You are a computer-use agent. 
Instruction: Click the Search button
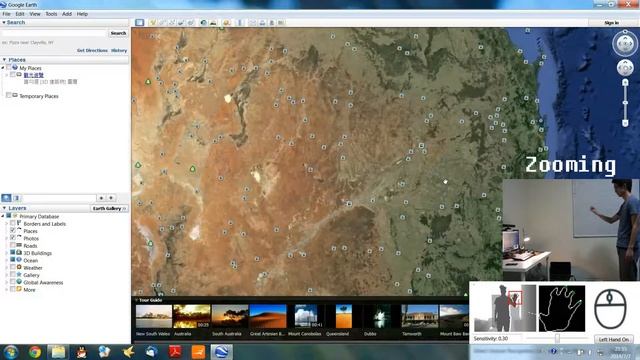tap(118, 33)
